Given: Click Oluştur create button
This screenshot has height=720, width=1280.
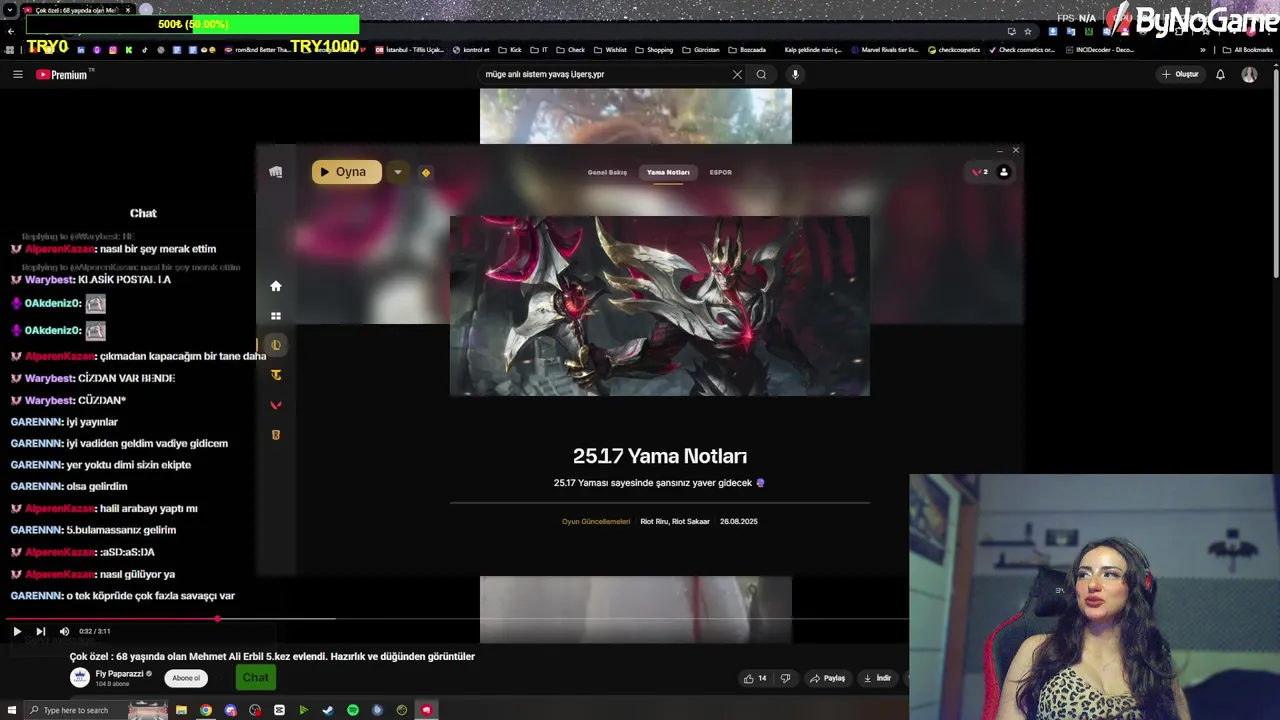Looking at the screenshot, I should [x=1180, y=74].
